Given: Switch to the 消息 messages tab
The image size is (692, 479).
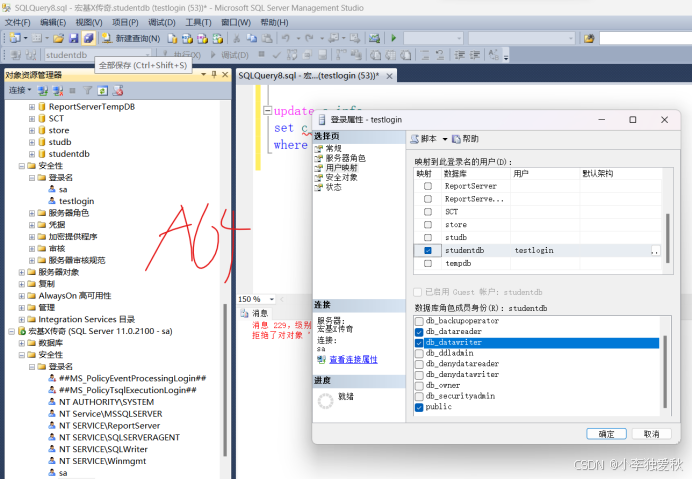Looking at the screenshot, I should click(x=255, y=313).
